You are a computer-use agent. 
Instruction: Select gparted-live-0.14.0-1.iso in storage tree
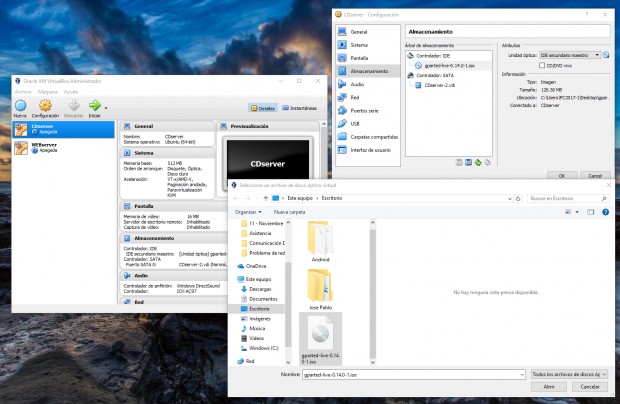click(x=449, y=66)
